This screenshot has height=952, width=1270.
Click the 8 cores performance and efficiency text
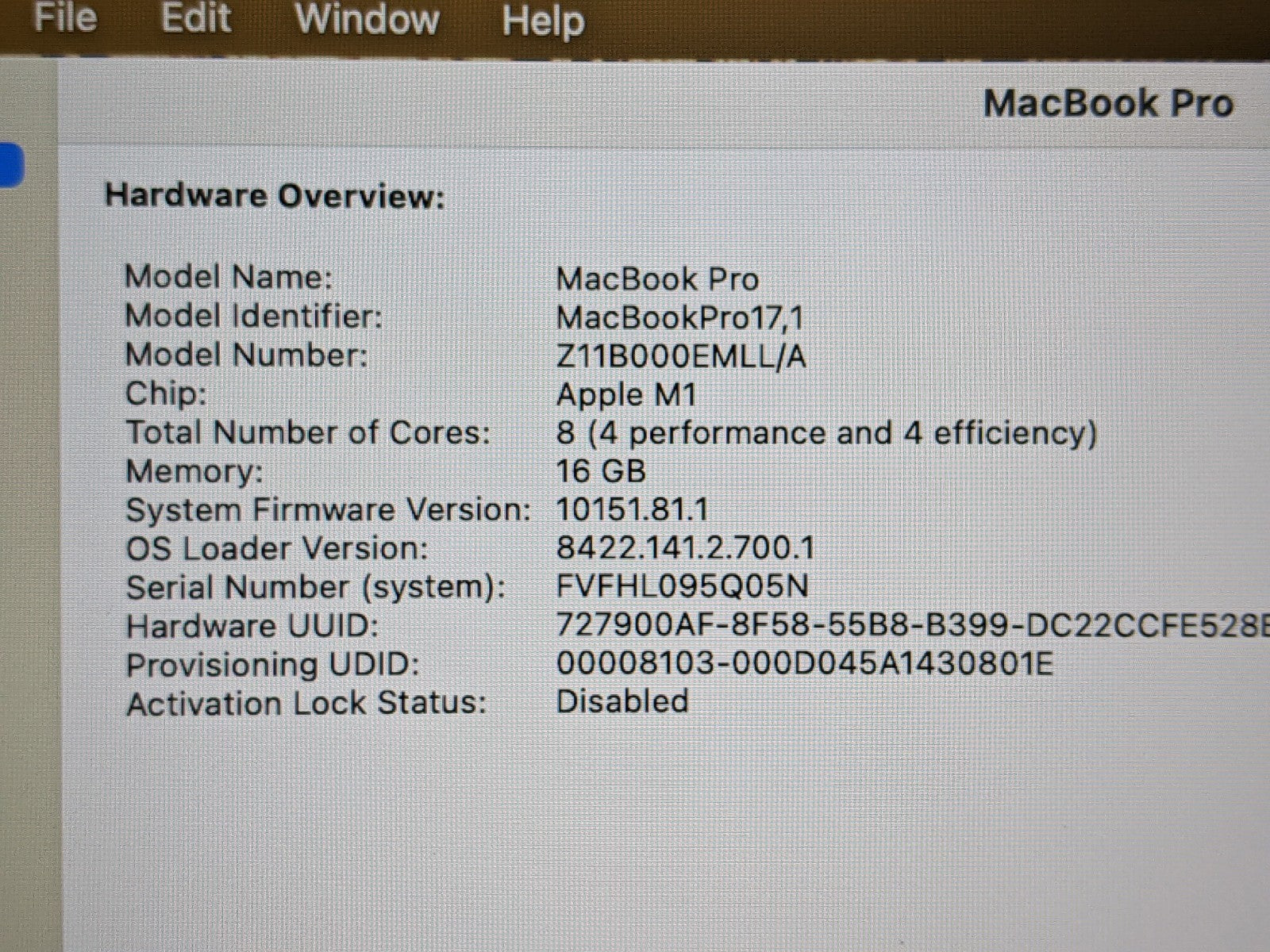826,433
